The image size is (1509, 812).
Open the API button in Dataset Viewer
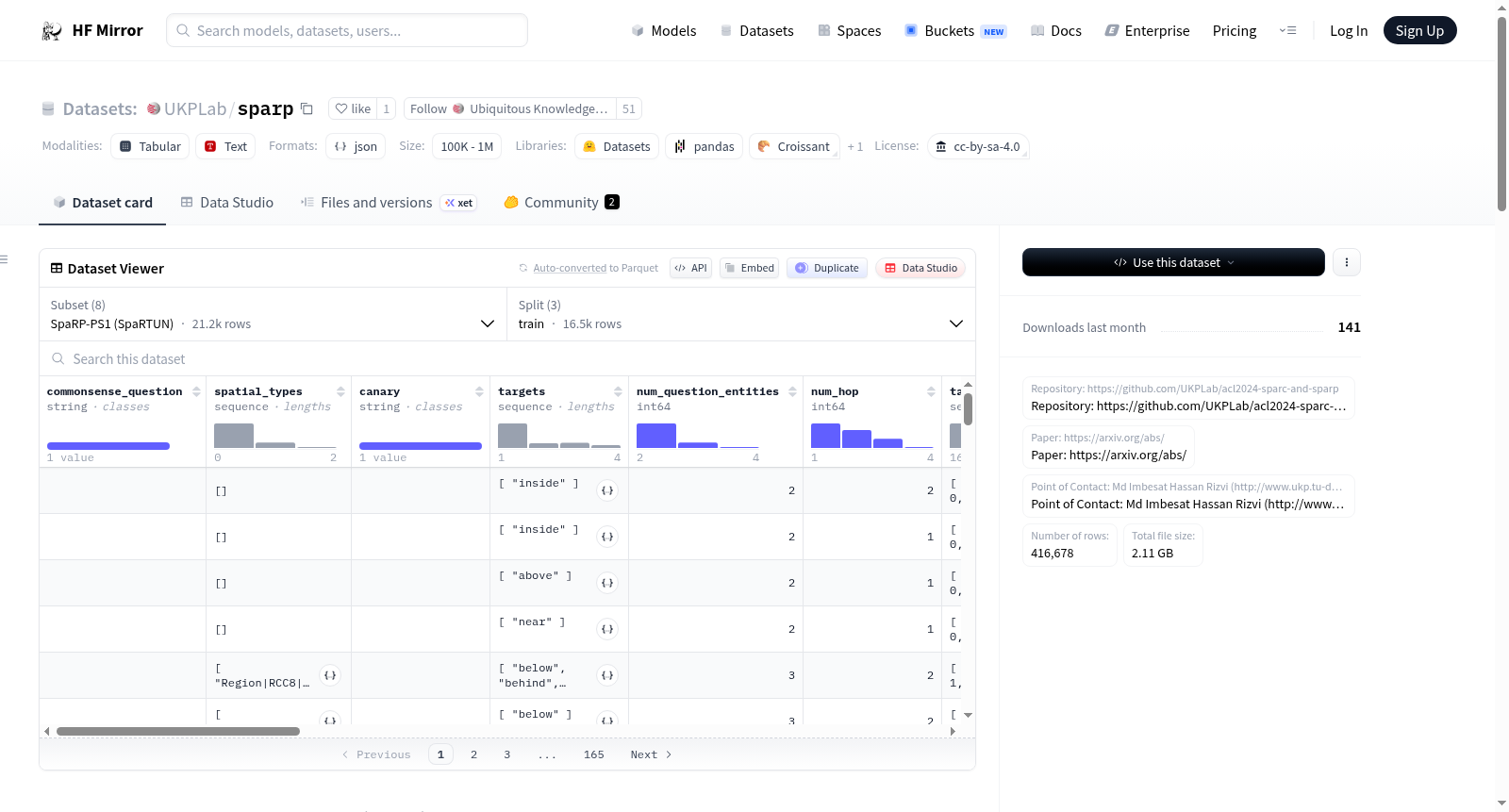coord(690,268)
